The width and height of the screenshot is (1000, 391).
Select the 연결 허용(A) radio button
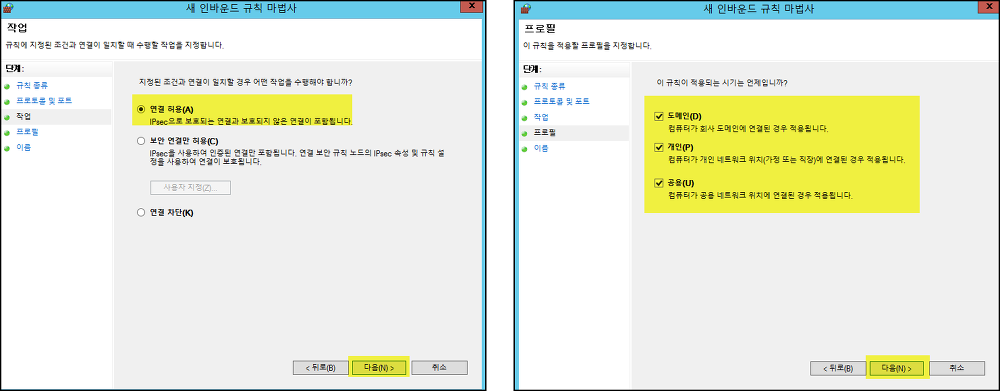click(141, 109)
